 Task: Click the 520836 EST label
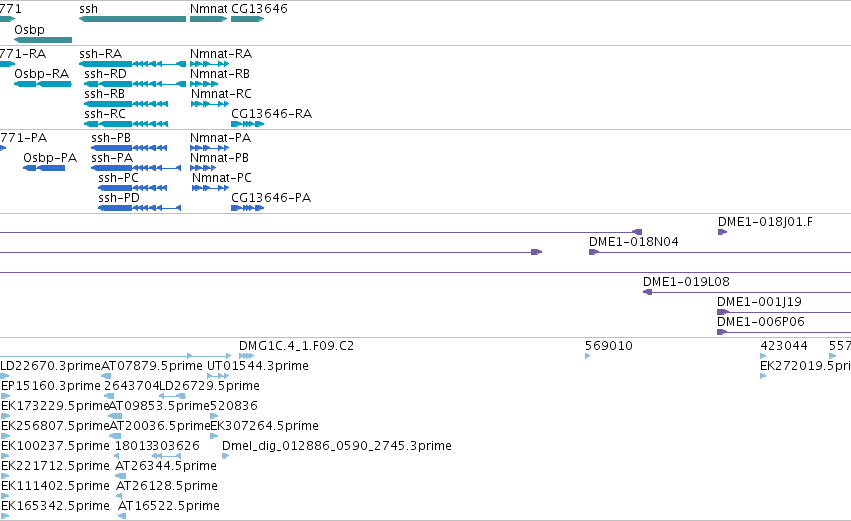pyautogui.click(x=233, y=406)
